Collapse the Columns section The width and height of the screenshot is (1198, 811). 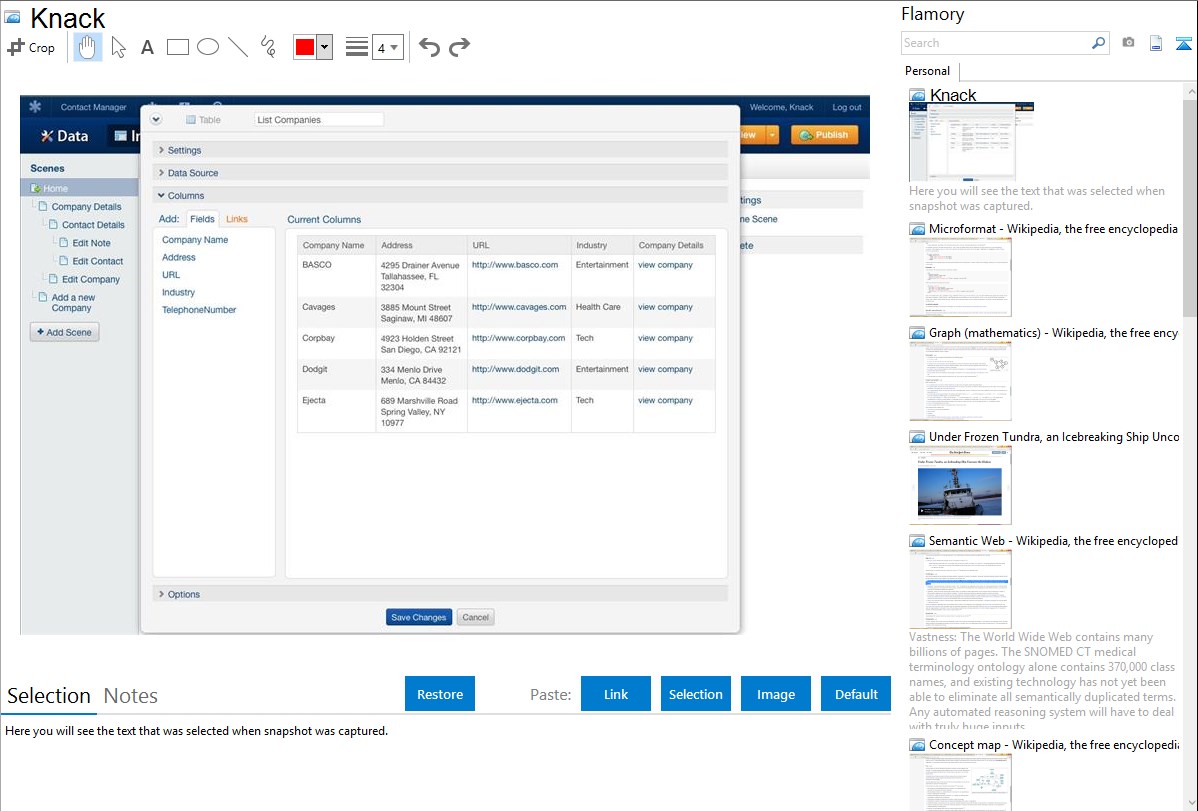click(440, 196)
